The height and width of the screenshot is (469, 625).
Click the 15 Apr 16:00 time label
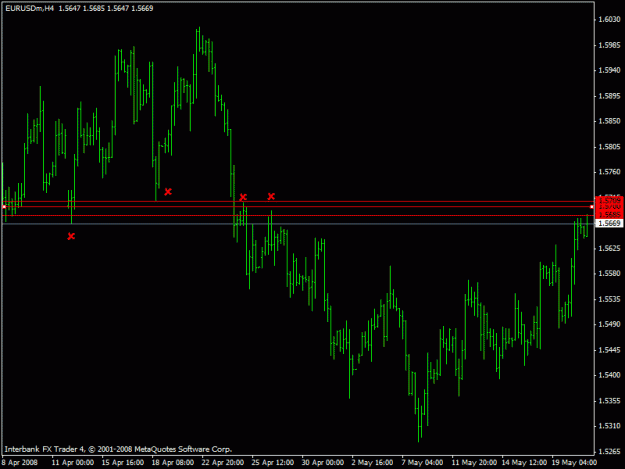123,463
